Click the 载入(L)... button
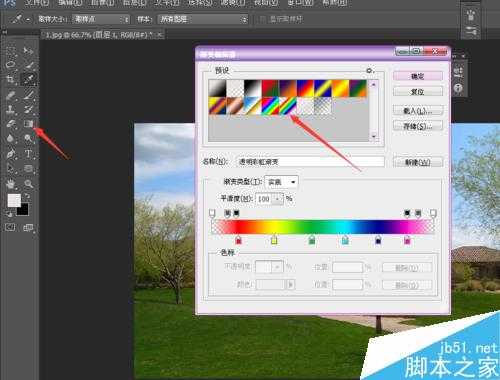The image size is (500, 380). click(x=418, y=110)
